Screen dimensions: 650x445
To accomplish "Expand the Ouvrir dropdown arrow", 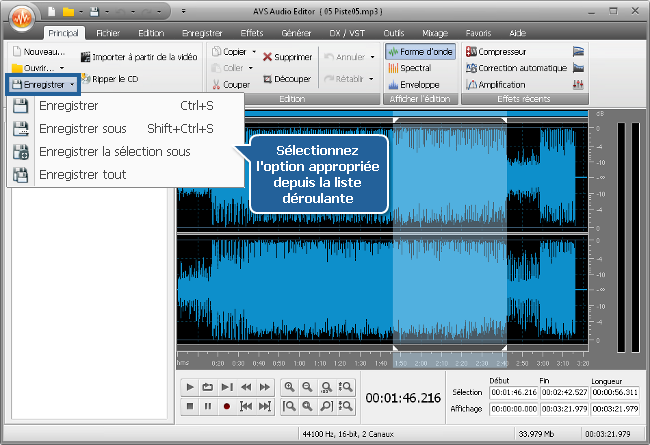I will tap(62, 68).
